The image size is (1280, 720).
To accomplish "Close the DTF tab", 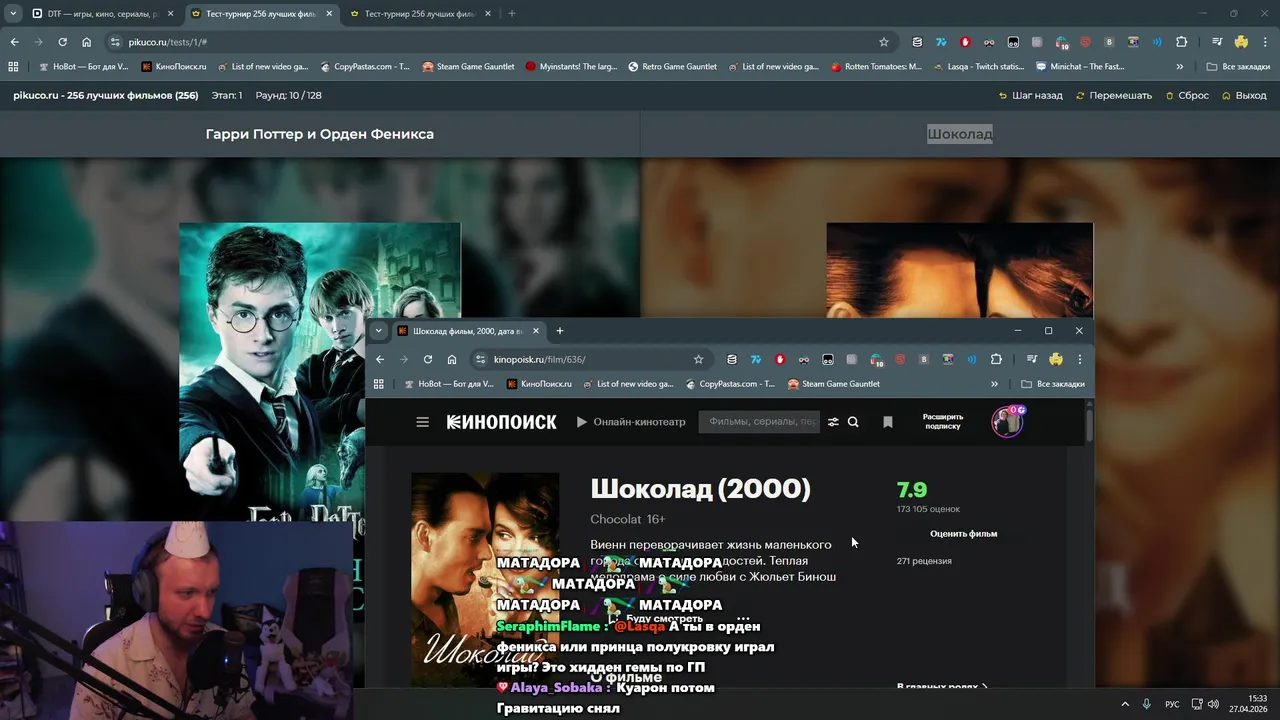I will click(170, 14).
